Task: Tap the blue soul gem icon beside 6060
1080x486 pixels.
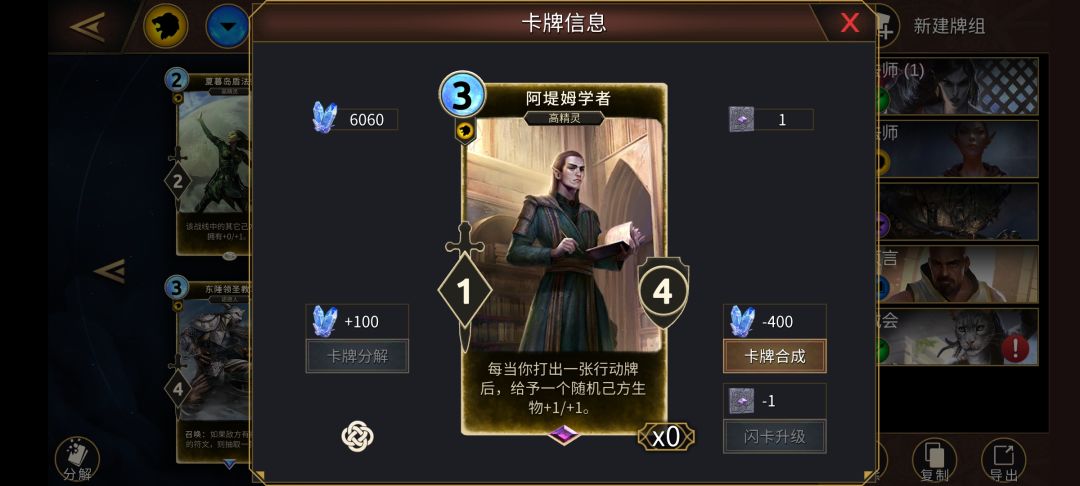Action: pyautogui.click(x=324, y=118)
